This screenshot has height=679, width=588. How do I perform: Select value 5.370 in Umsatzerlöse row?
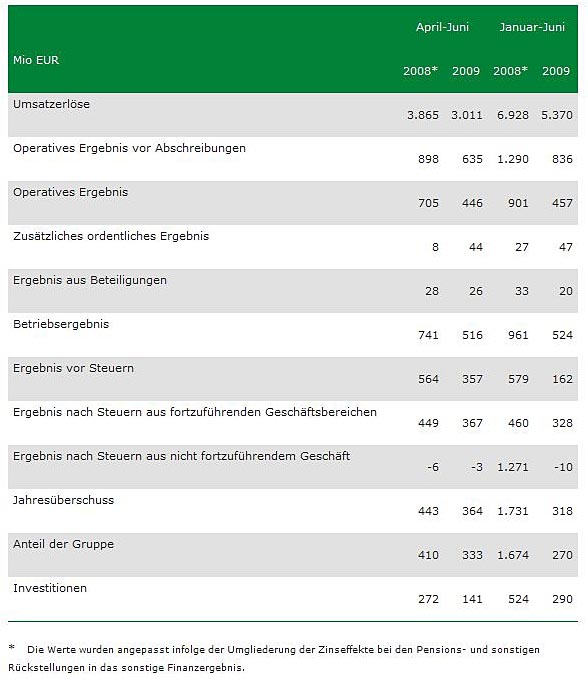557,115
